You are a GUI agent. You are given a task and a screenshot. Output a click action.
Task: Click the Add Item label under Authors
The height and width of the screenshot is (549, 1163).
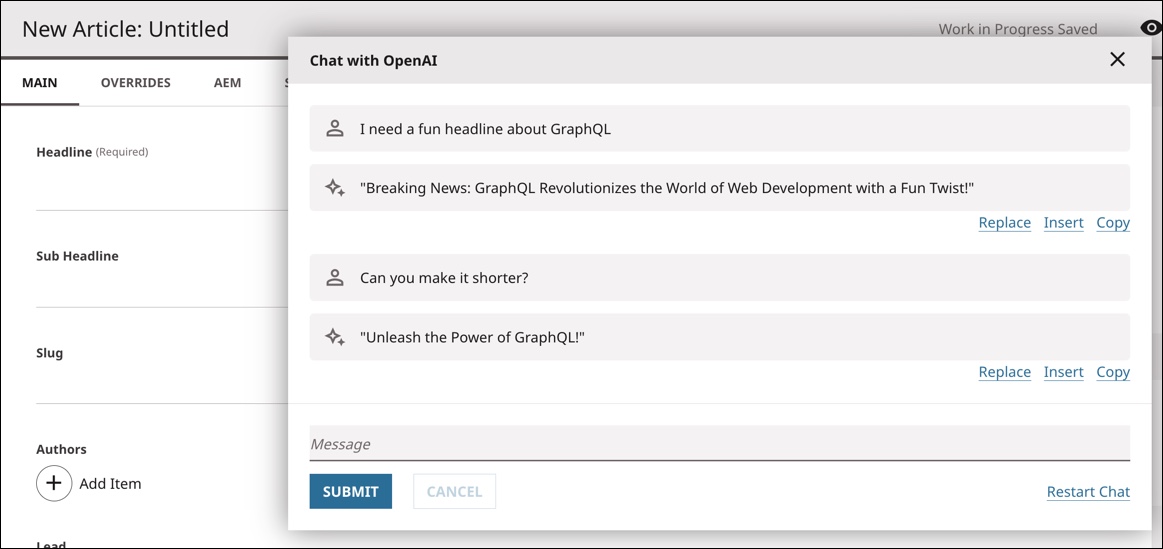[111, 484]
